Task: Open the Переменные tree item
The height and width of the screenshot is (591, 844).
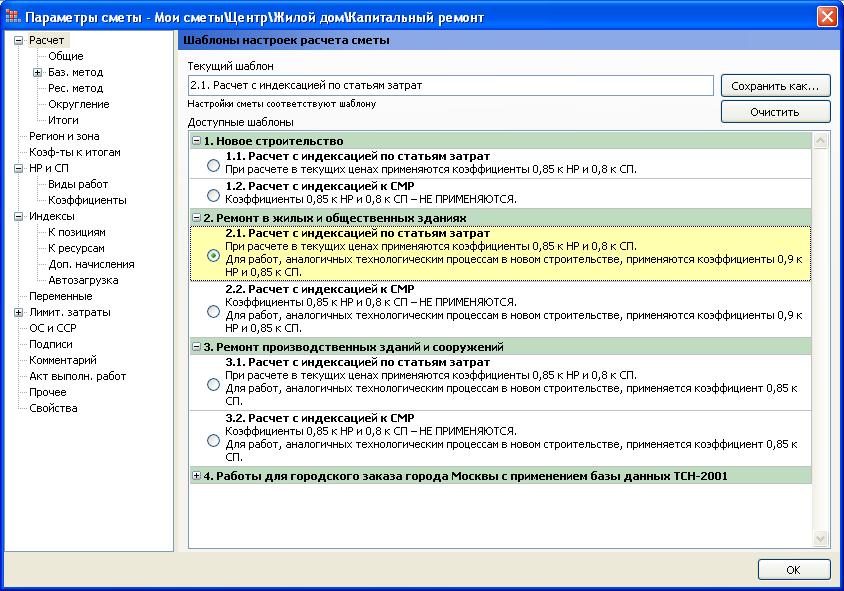Action: [x=60, y=296]
